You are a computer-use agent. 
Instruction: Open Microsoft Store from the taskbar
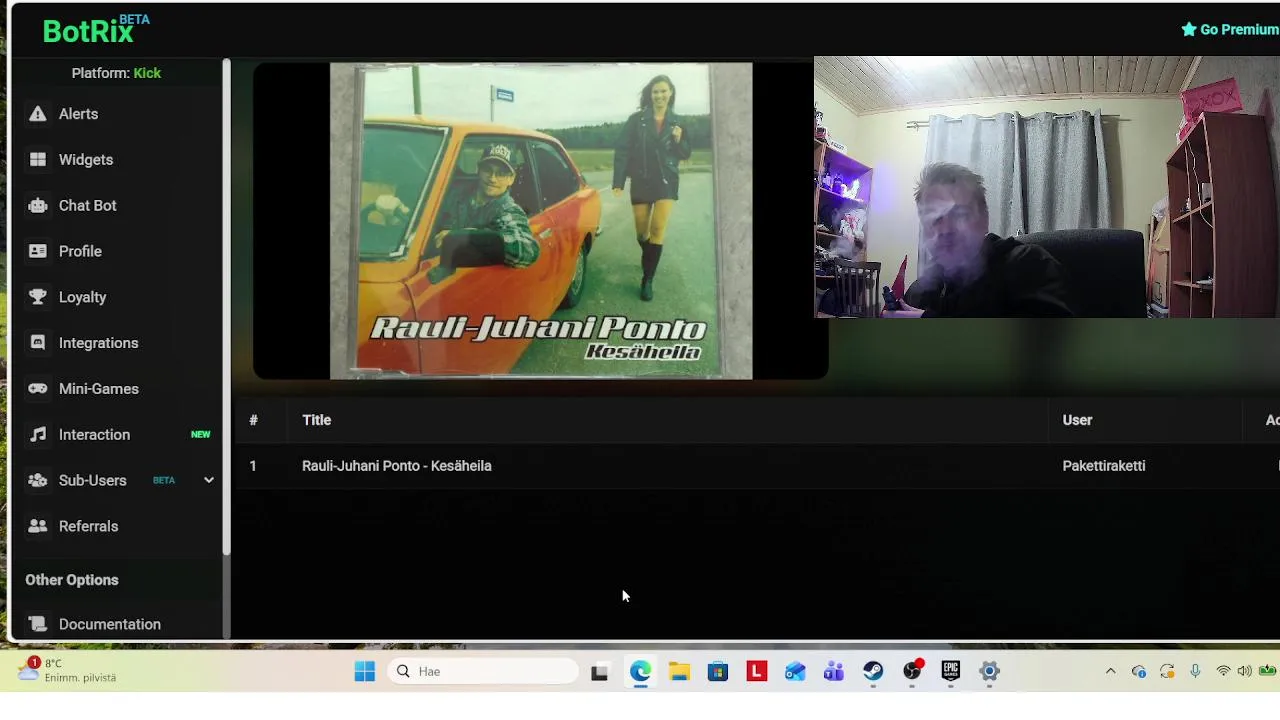click(718, 672)
